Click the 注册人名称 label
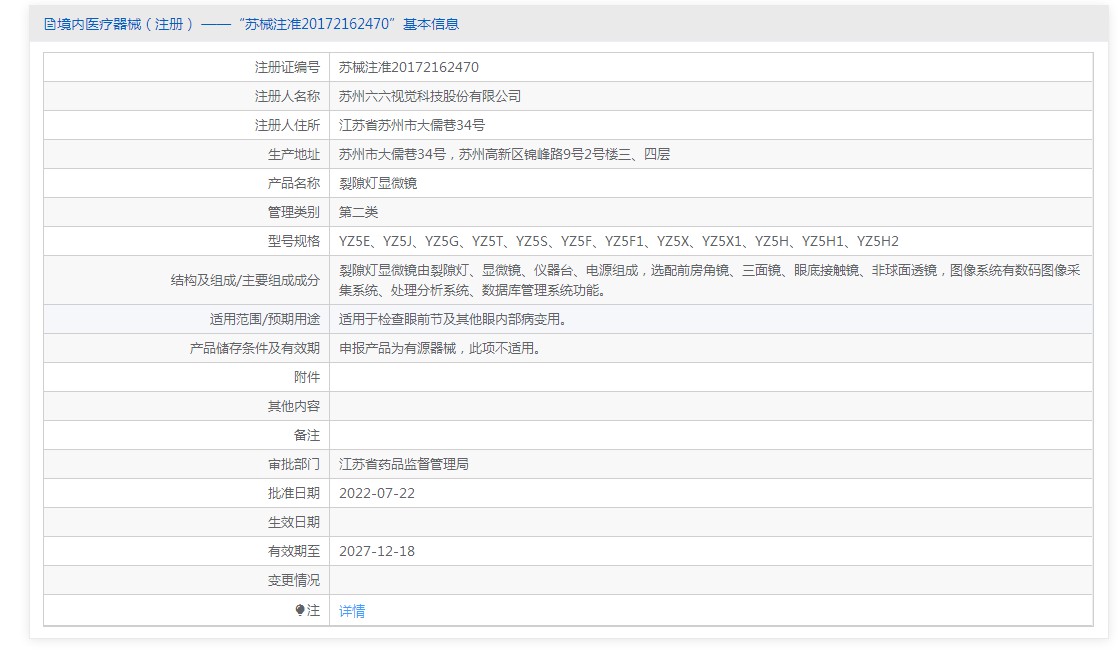This screenshot has width=1118, height=652. pos(287,96)
